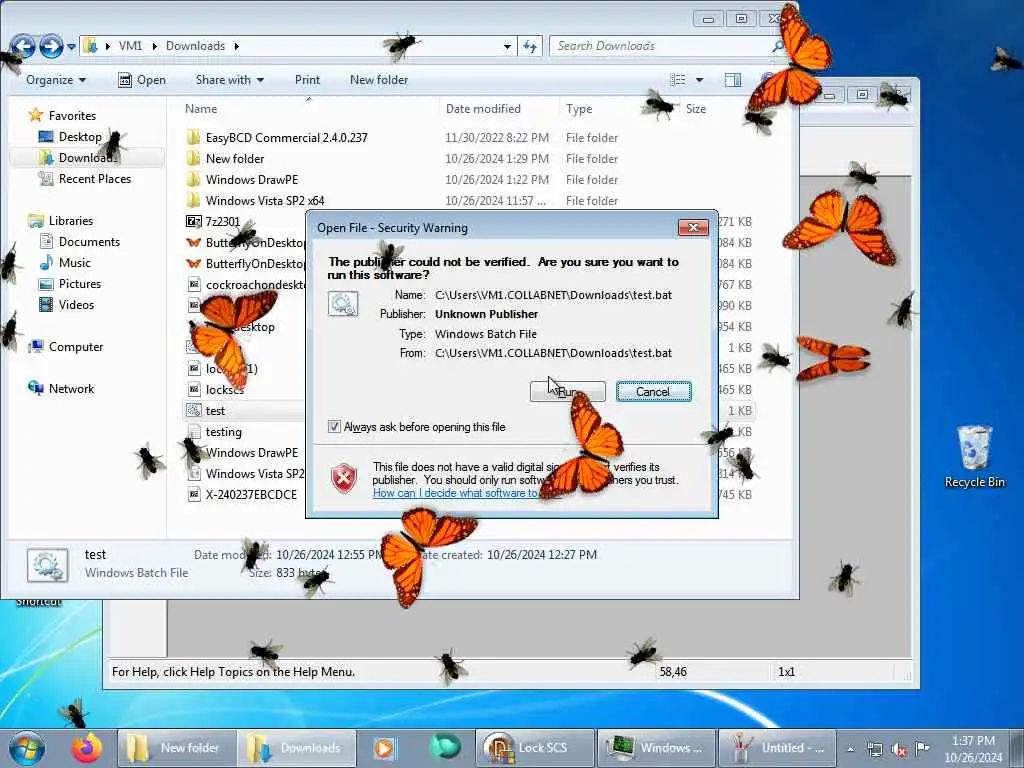Switch to the Lock SCS taskbar window
The width and height of the screenshot is (1024, 768).
coord(534,748)
